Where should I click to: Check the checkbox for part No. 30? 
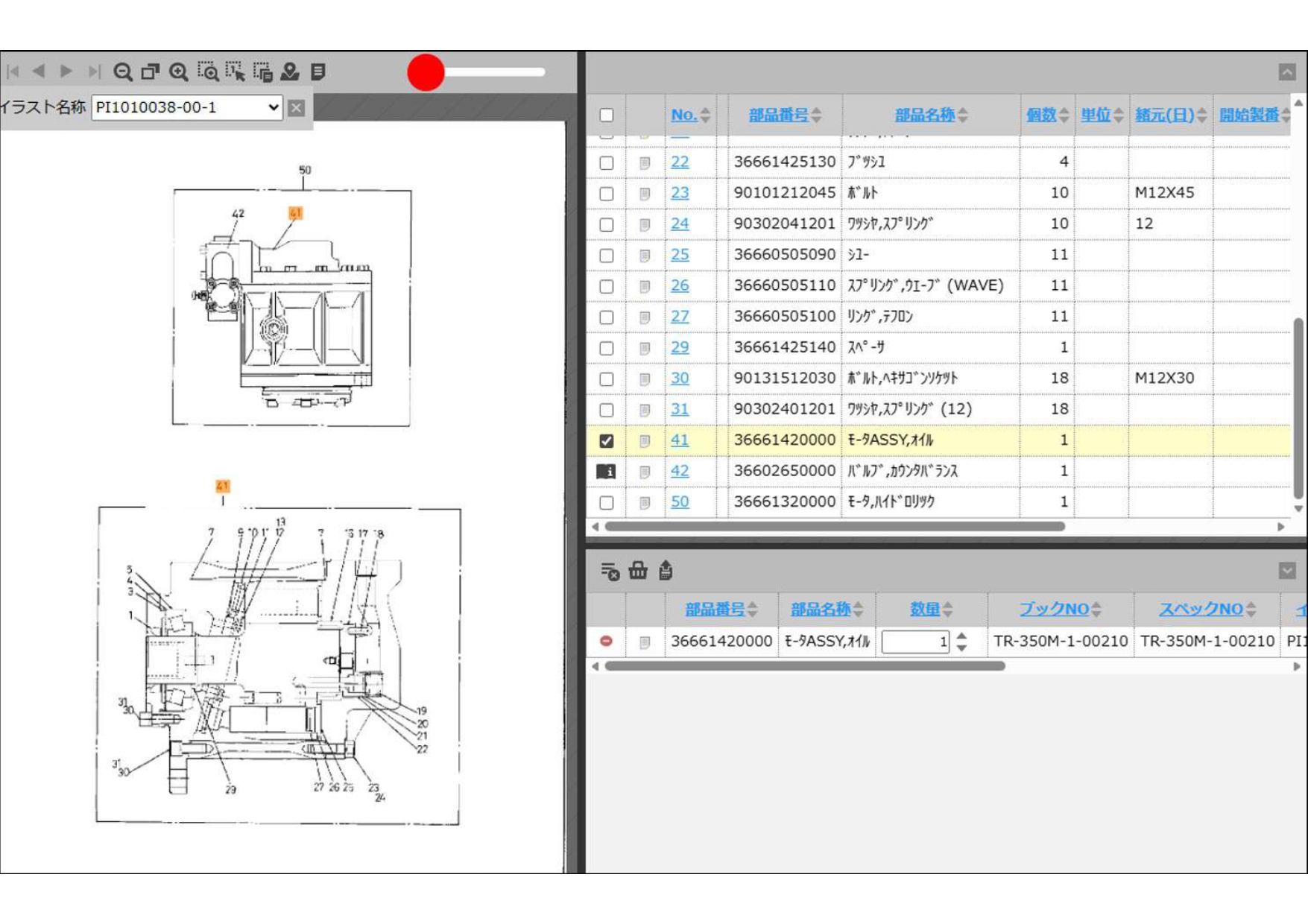607,379
